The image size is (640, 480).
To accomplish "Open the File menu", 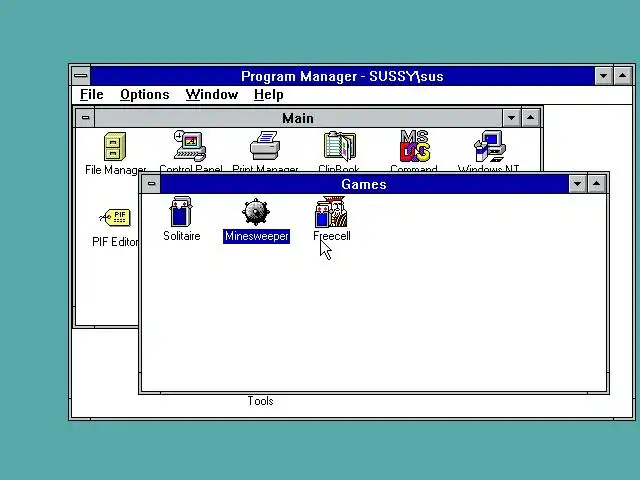I will [x=91, y=95].
